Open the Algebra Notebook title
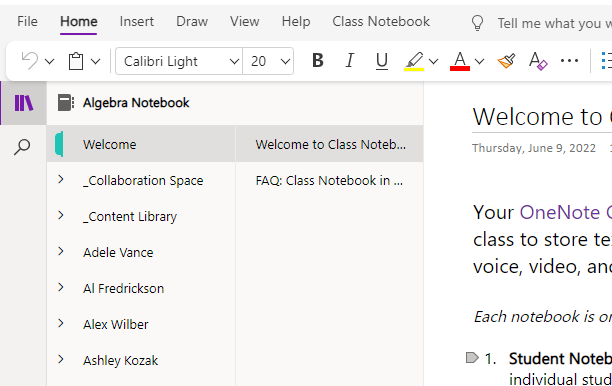 pos(136,103)
